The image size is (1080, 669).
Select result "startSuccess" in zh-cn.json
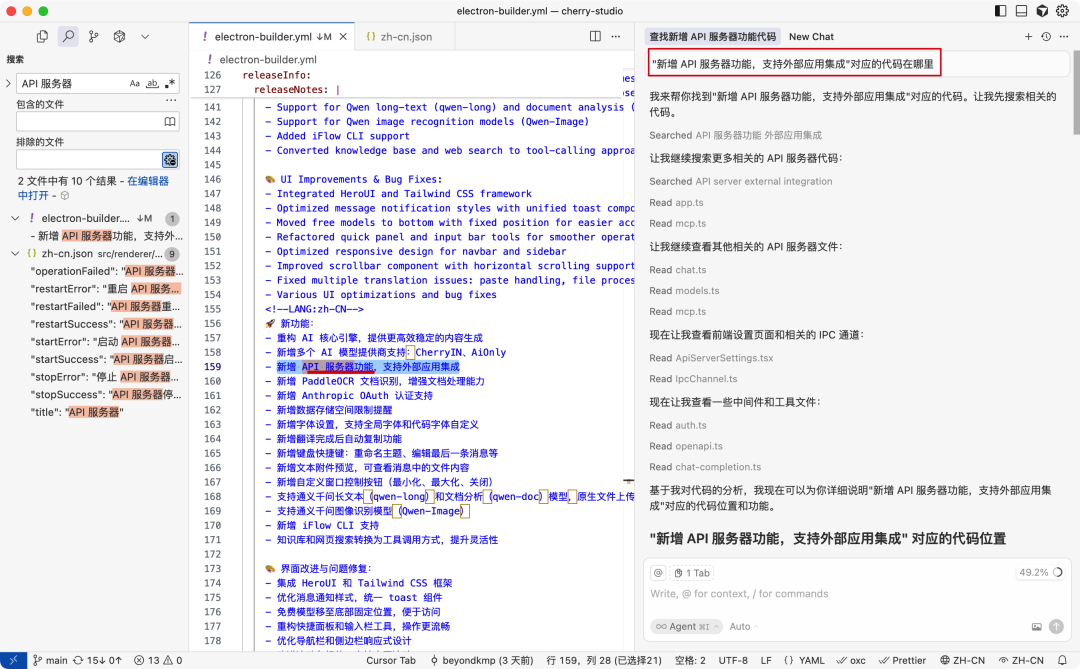(x=106, y=359)
